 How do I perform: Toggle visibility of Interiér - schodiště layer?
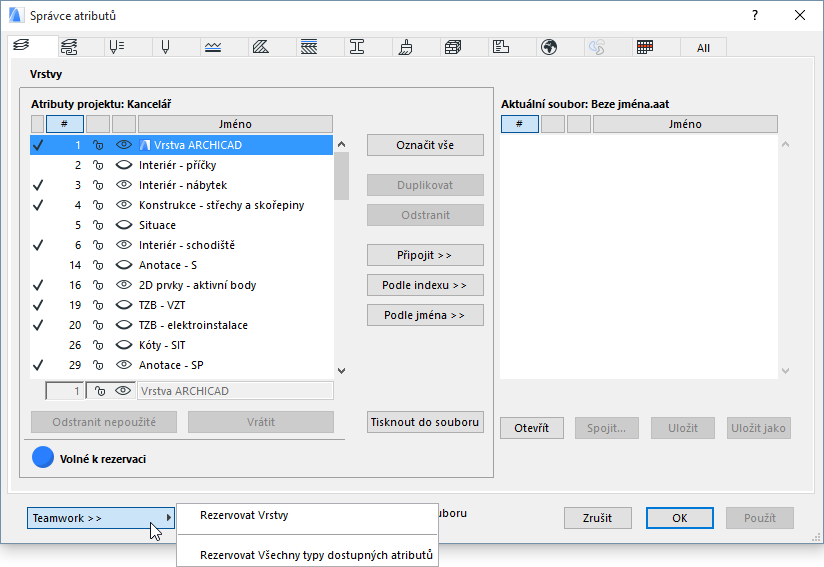(124, 245)
